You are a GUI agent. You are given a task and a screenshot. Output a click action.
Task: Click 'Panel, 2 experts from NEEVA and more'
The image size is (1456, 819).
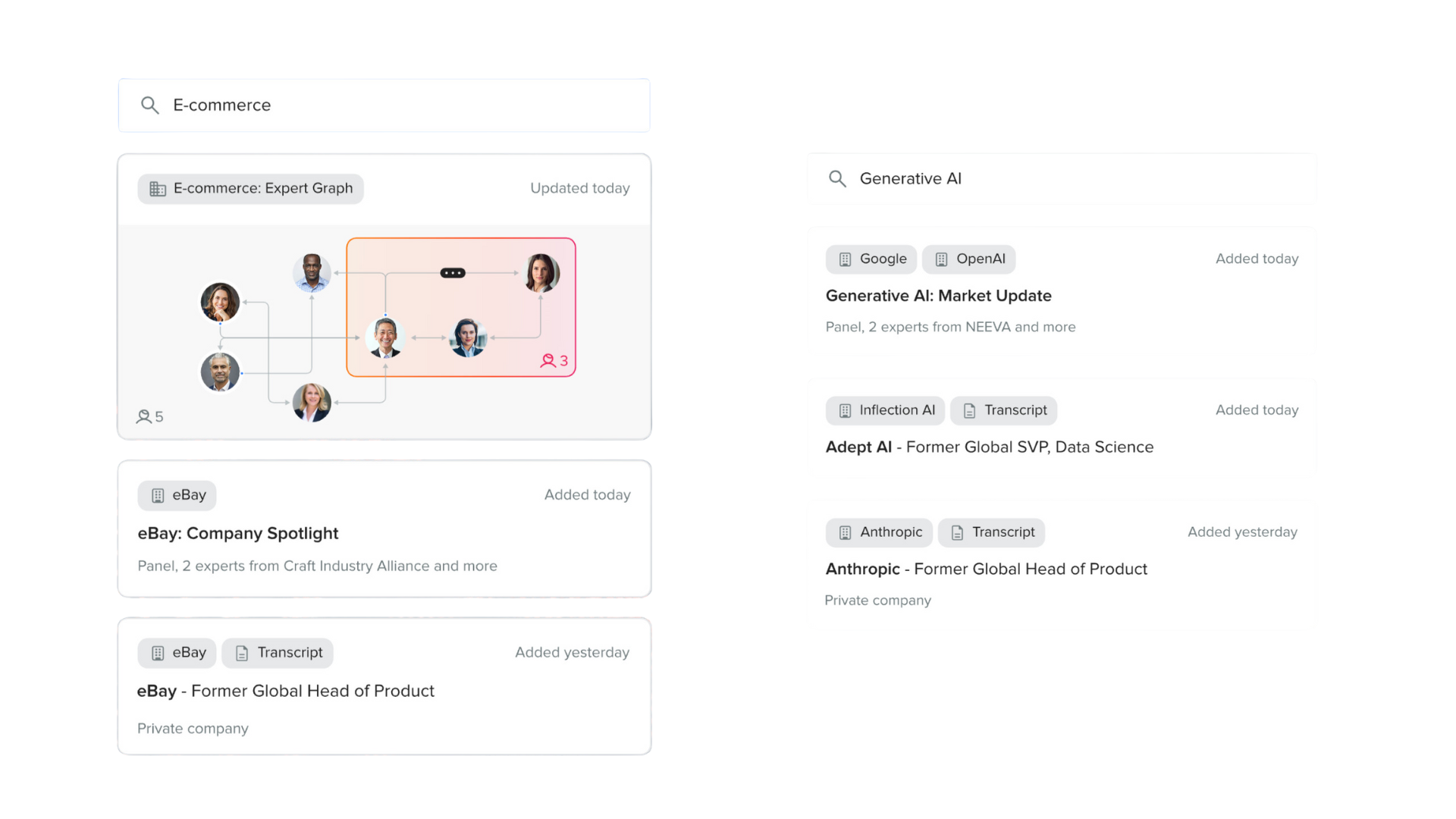(951, 327)
